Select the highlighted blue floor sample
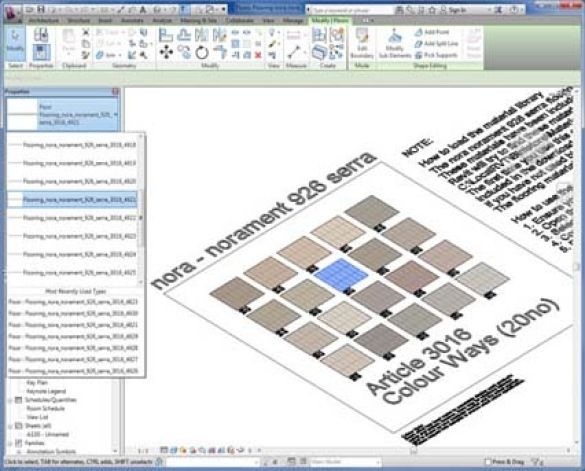This screenshot has width=585, height=471. click(x=341, y=275)
